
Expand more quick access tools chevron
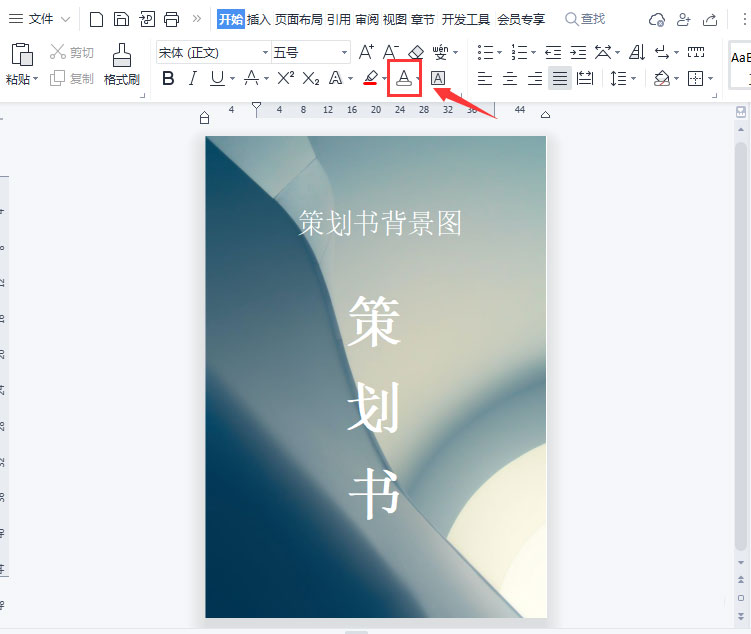(196, 19)
